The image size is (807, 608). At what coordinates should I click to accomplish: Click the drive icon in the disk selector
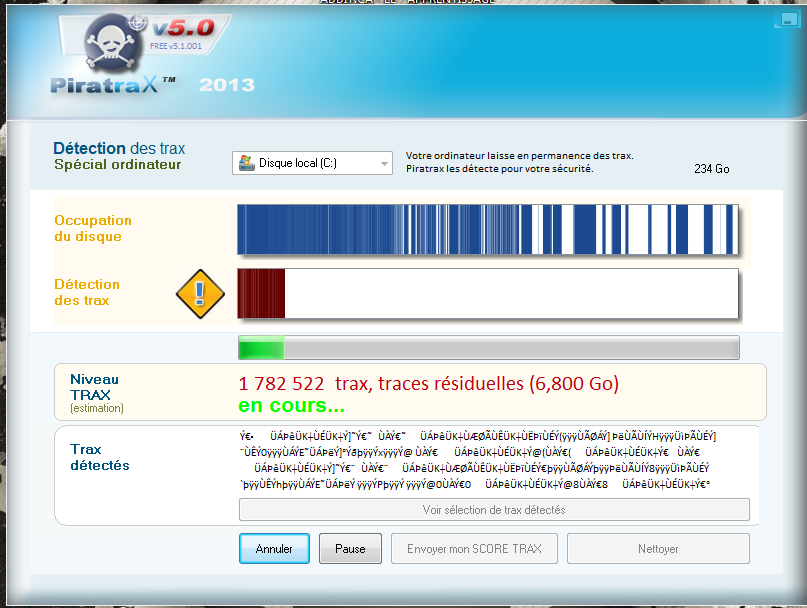pos(247,163)
